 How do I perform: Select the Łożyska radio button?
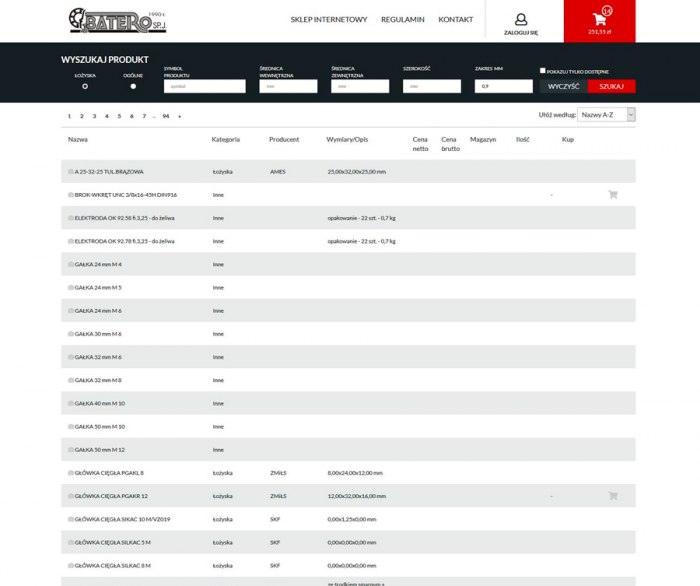point(85,86)
